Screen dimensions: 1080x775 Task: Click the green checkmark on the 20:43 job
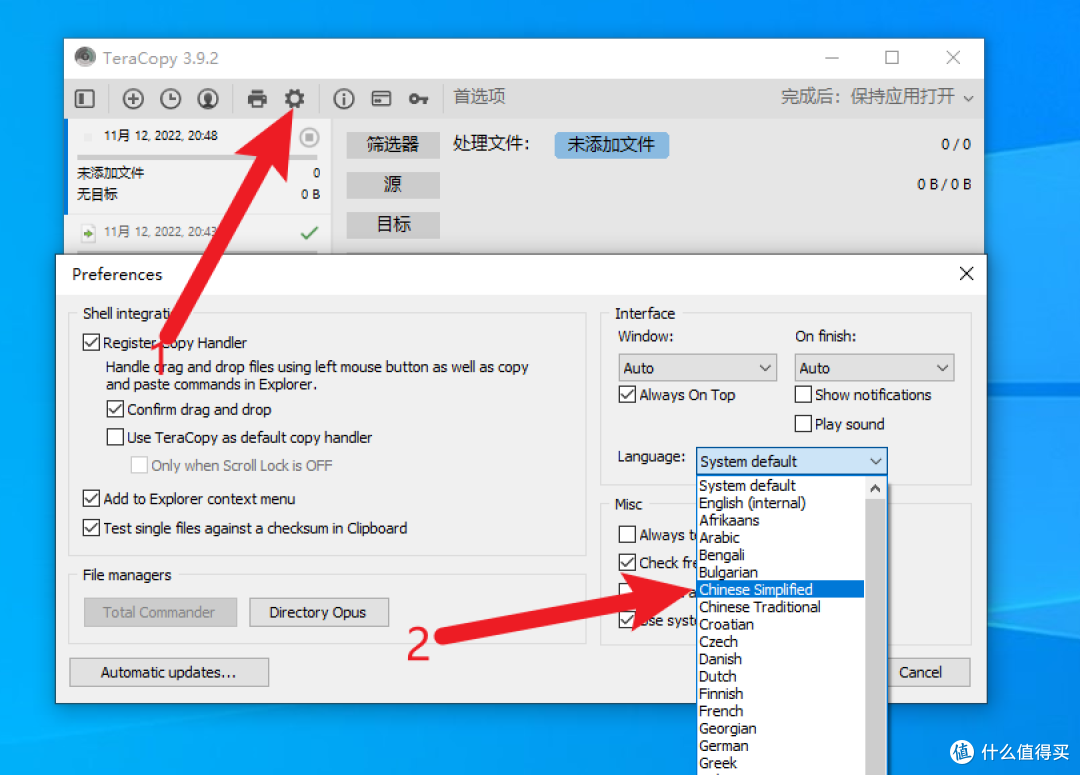309,233
